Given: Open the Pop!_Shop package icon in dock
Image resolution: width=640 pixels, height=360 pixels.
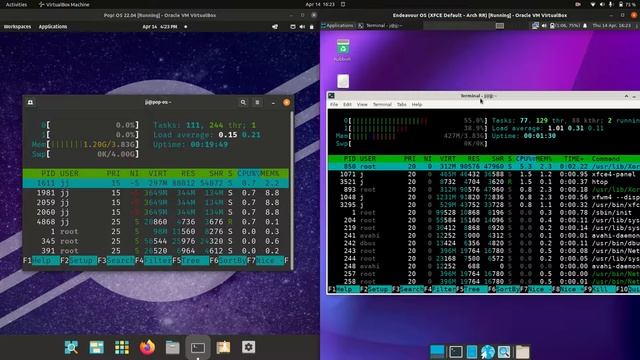Looking at the screenshot, I should (223, 347).
